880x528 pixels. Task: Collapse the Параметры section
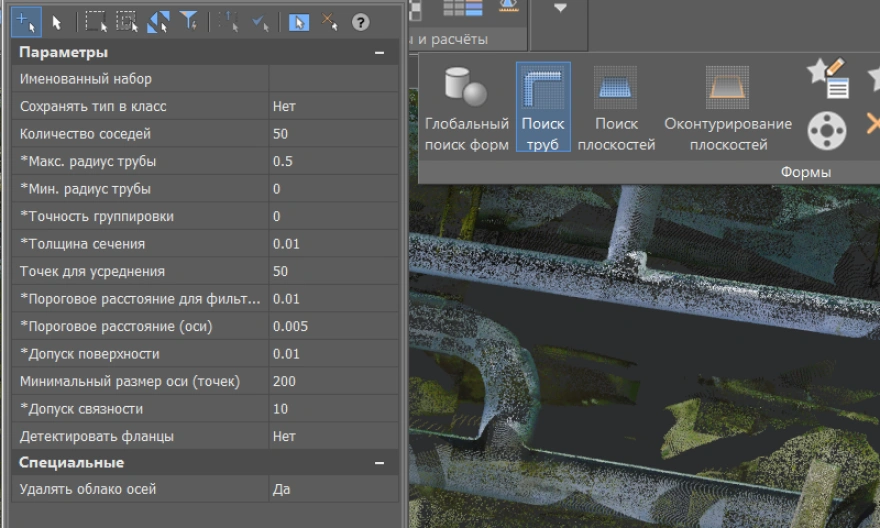379,52
